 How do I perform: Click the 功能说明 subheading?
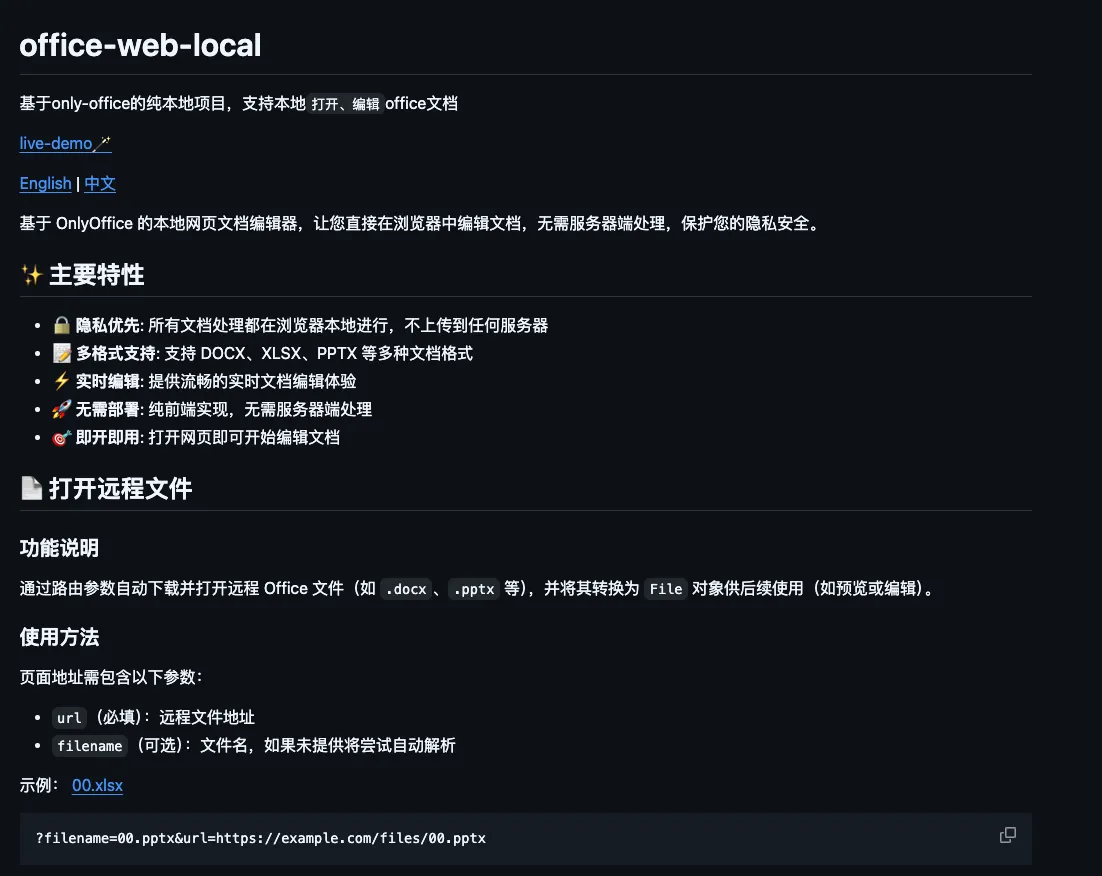[59, 548]
